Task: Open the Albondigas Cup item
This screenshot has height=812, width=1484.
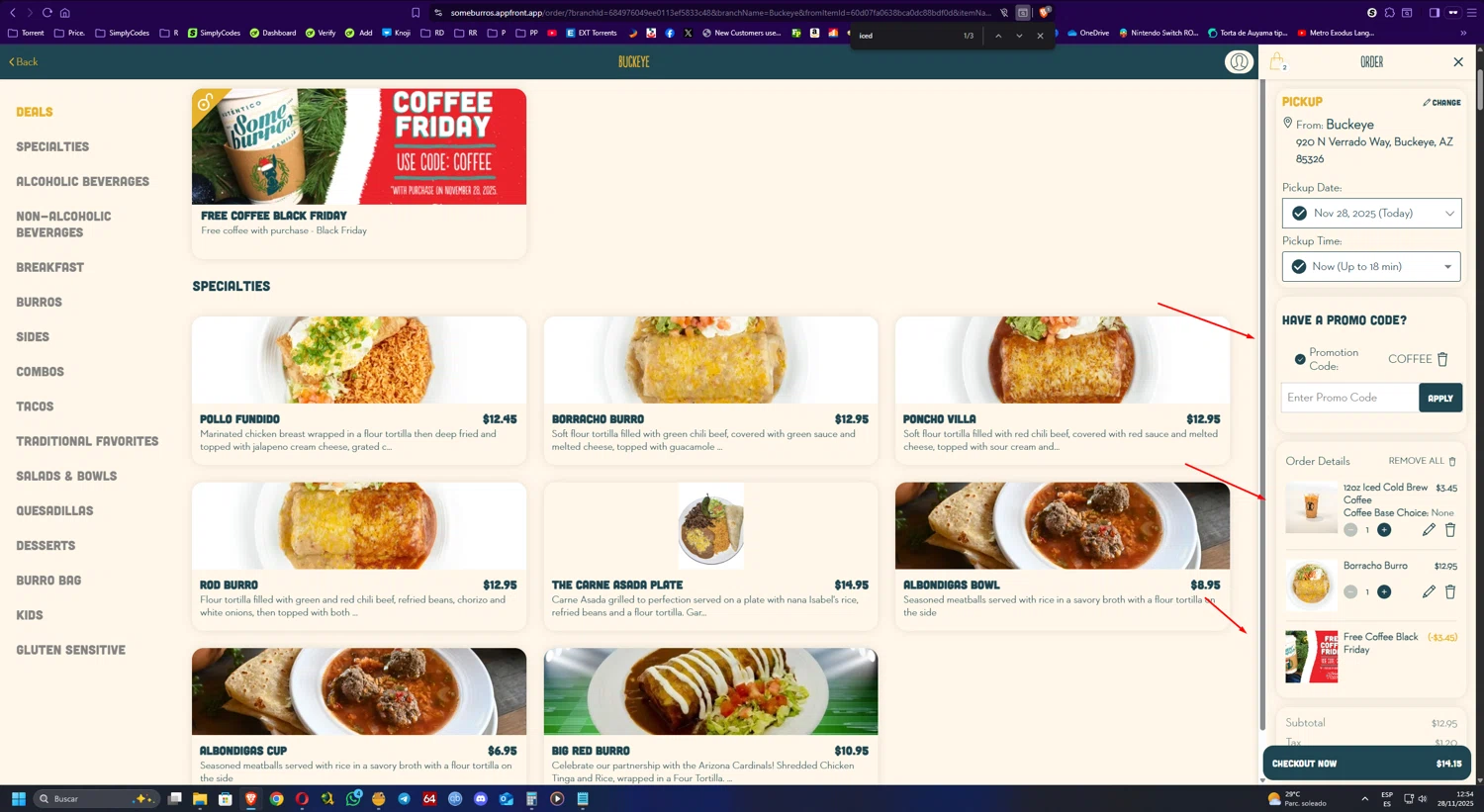Action: pyautogui.click(x=359, y=716)
